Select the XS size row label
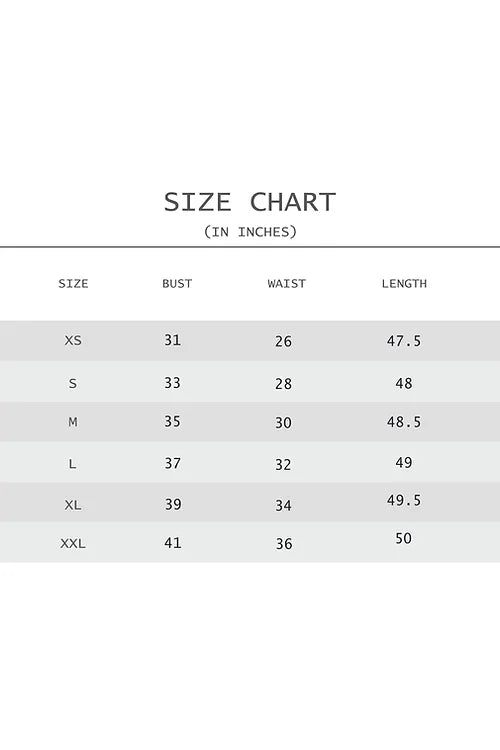 click(x=73, y=341)
